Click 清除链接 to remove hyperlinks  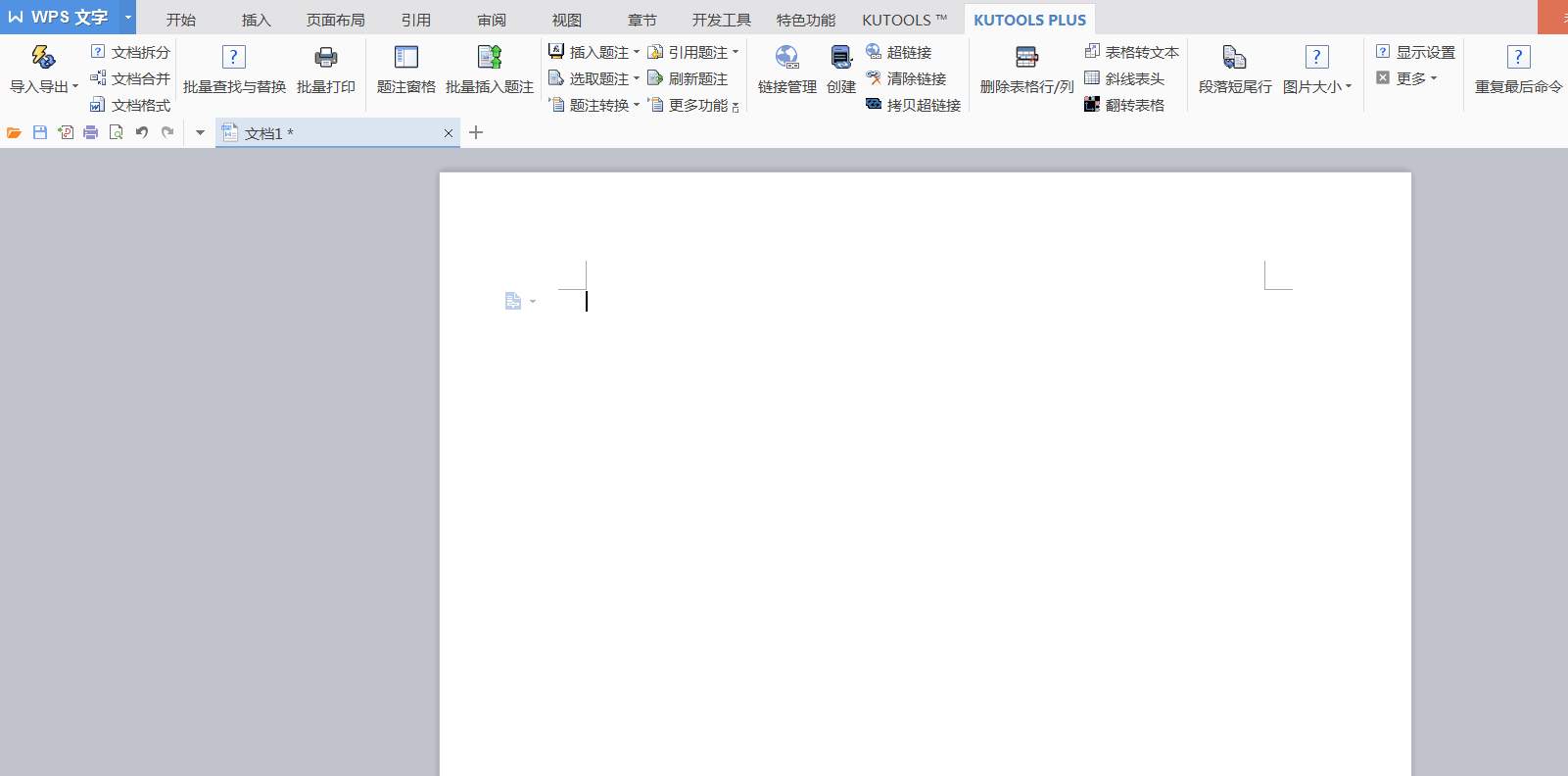[x=906, y=78]
